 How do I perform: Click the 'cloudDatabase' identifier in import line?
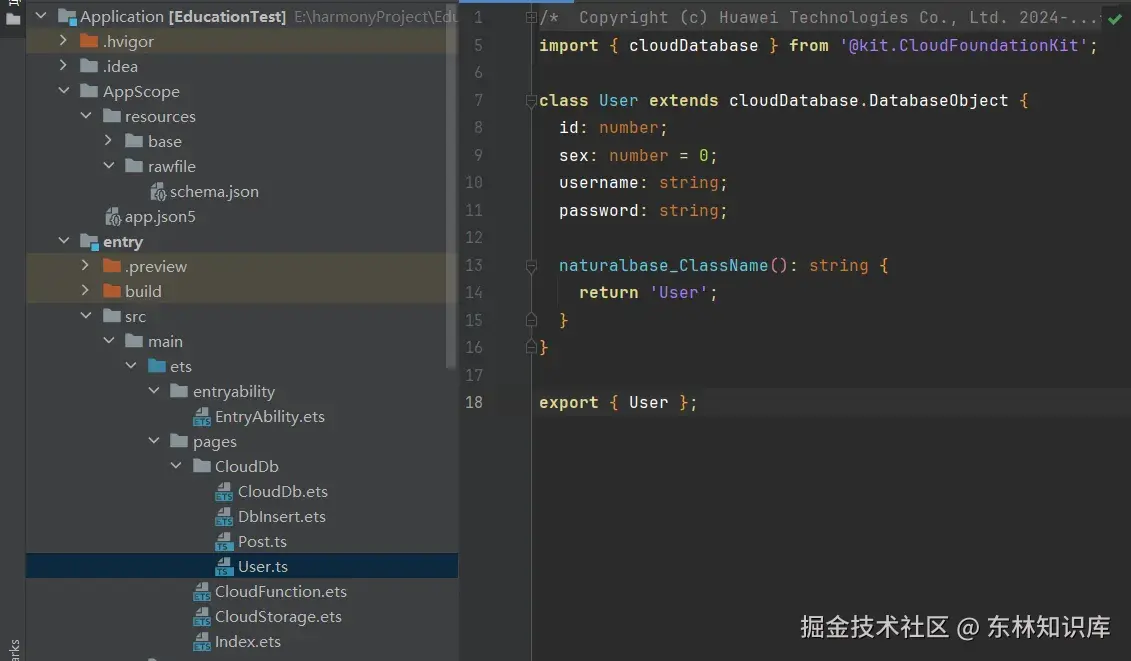point(693,45)
